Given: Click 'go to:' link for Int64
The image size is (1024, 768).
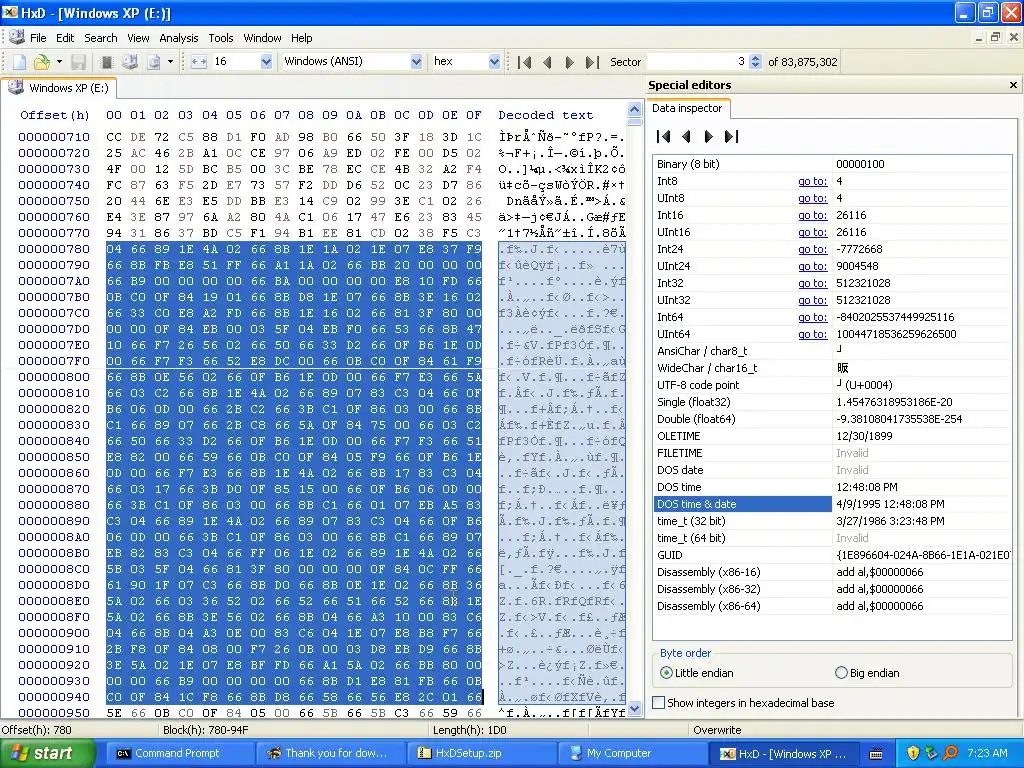Looking at the screenshot, I should point(812,317).
